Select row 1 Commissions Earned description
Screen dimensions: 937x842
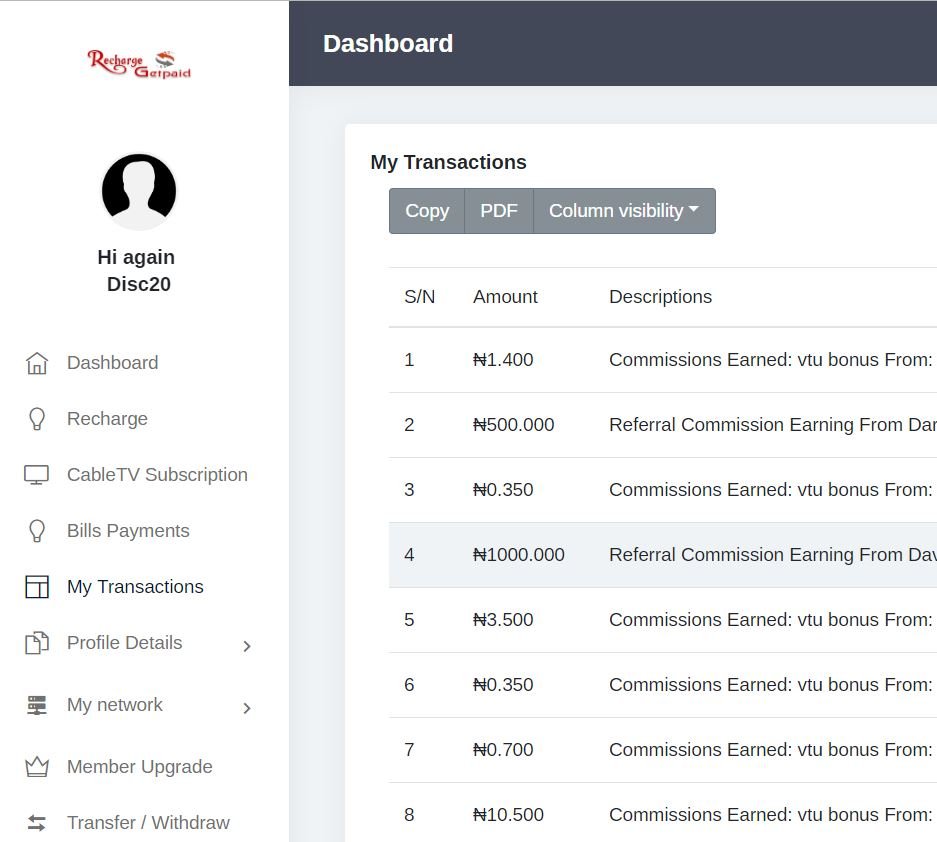pos(771,360)
